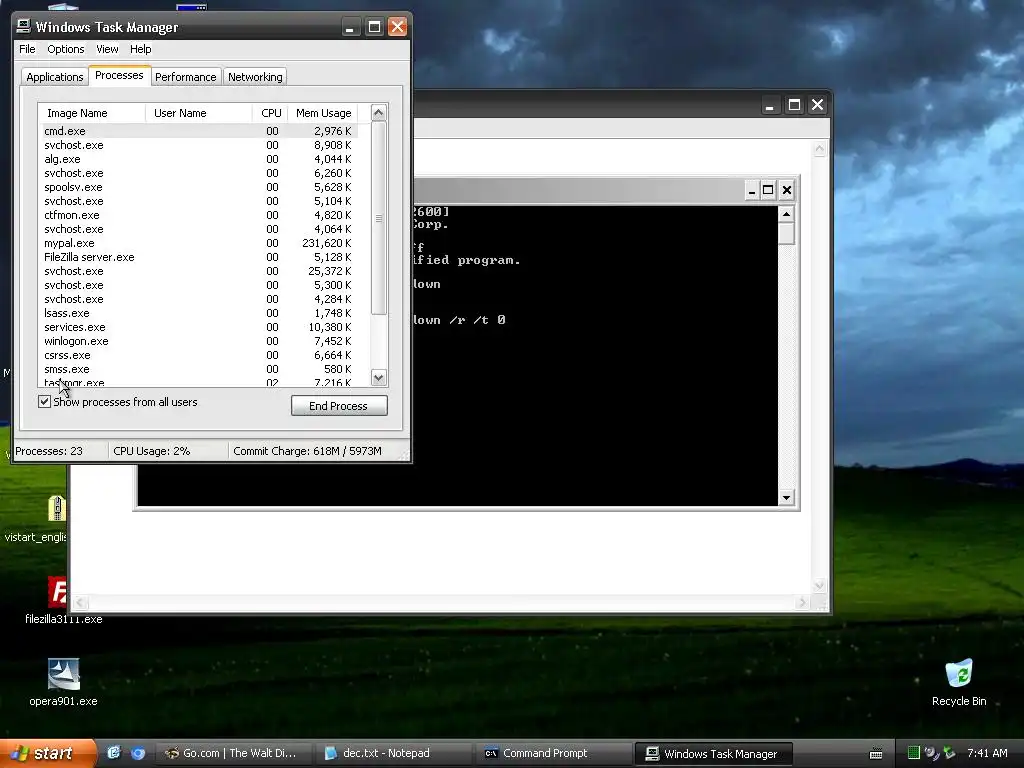Maximize the Notepad window behind
The width and height of the screenshot is (1024, 768).
794,105
